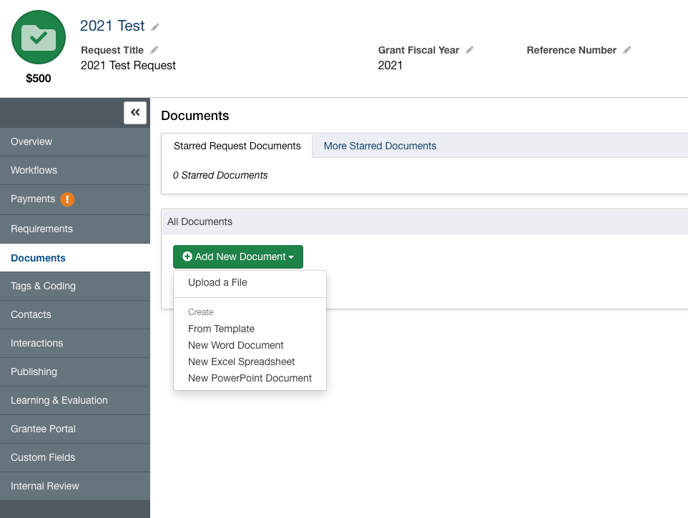Viewport: 688px width, 518px height.
Task: Click the 2021 fiscal year value
Action: click(390, 65)
